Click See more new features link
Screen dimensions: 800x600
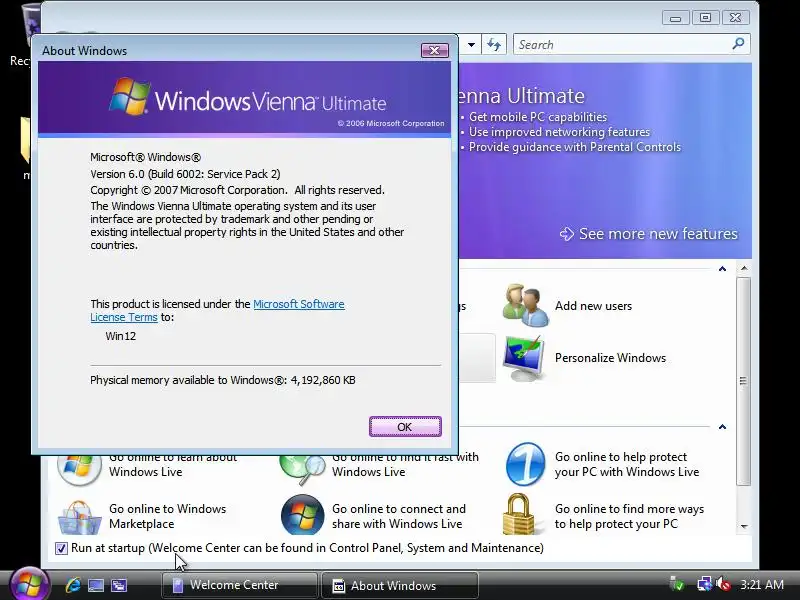coord(649,234)
